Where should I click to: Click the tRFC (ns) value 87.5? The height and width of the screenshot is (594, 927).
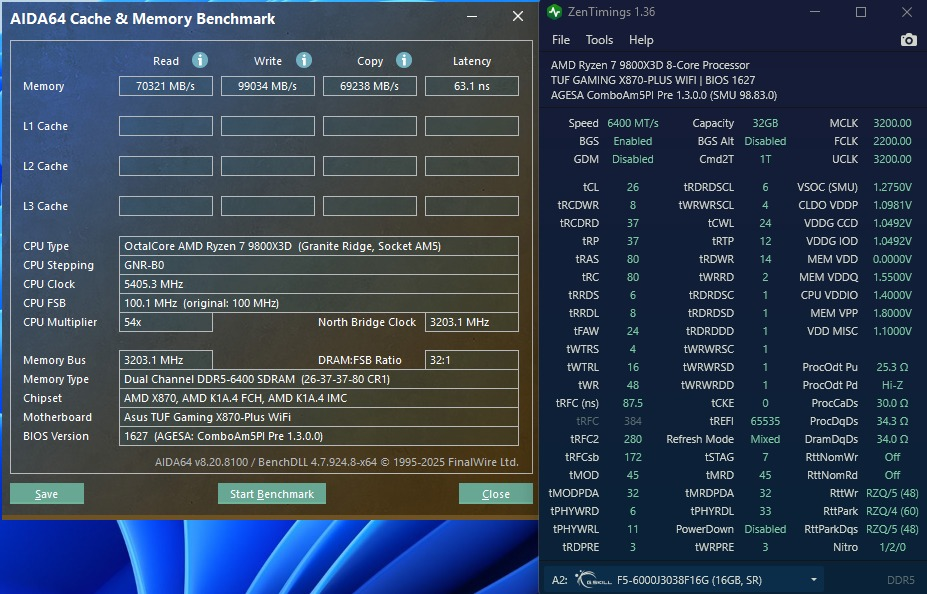click(x=633, y=403)
